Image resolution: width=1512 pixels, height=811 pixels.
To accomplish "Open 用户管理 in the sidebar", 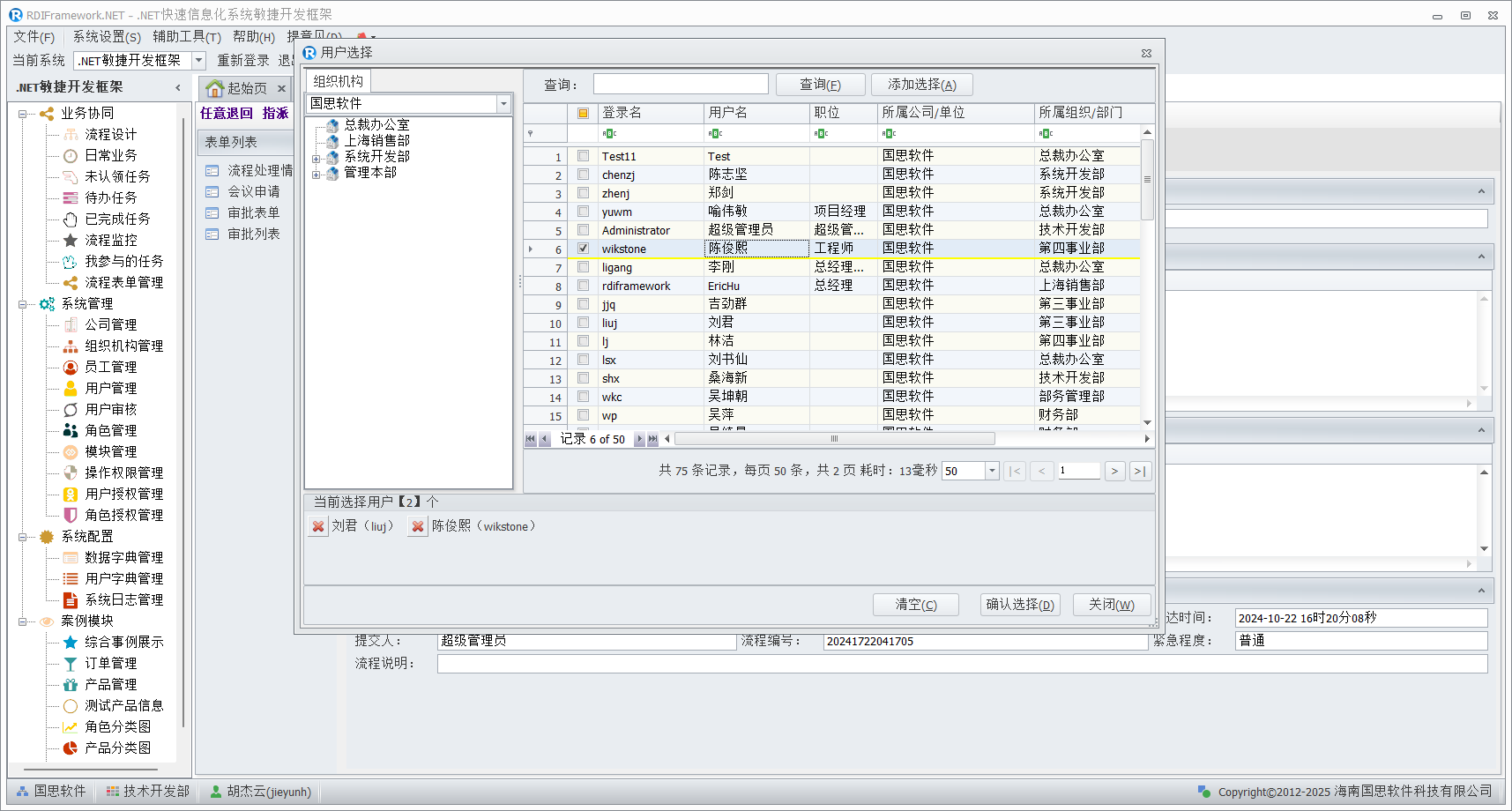I will 110,388.
